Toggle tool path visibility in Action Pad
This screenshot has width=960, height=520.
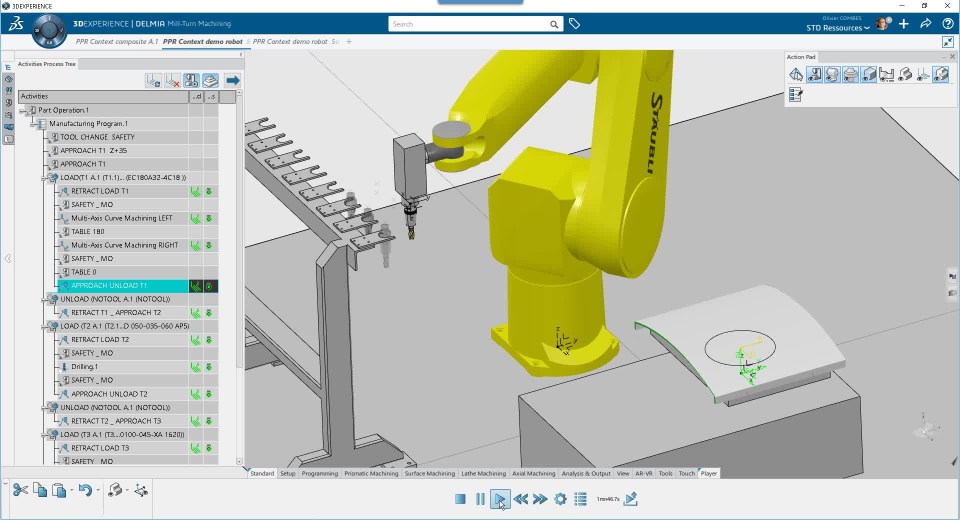(x=923, y=75)
